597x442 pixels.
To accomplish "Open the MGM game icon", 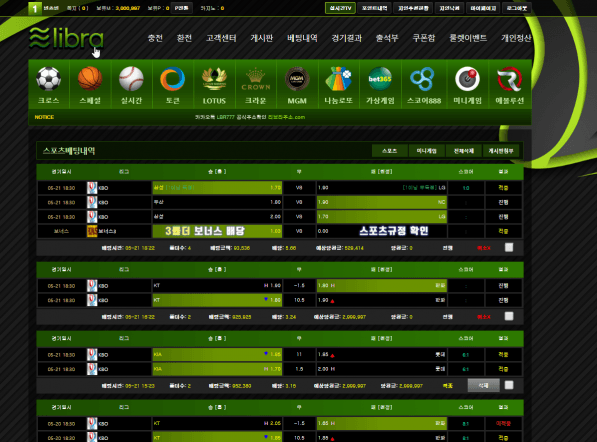I will [x=297, y=85].
